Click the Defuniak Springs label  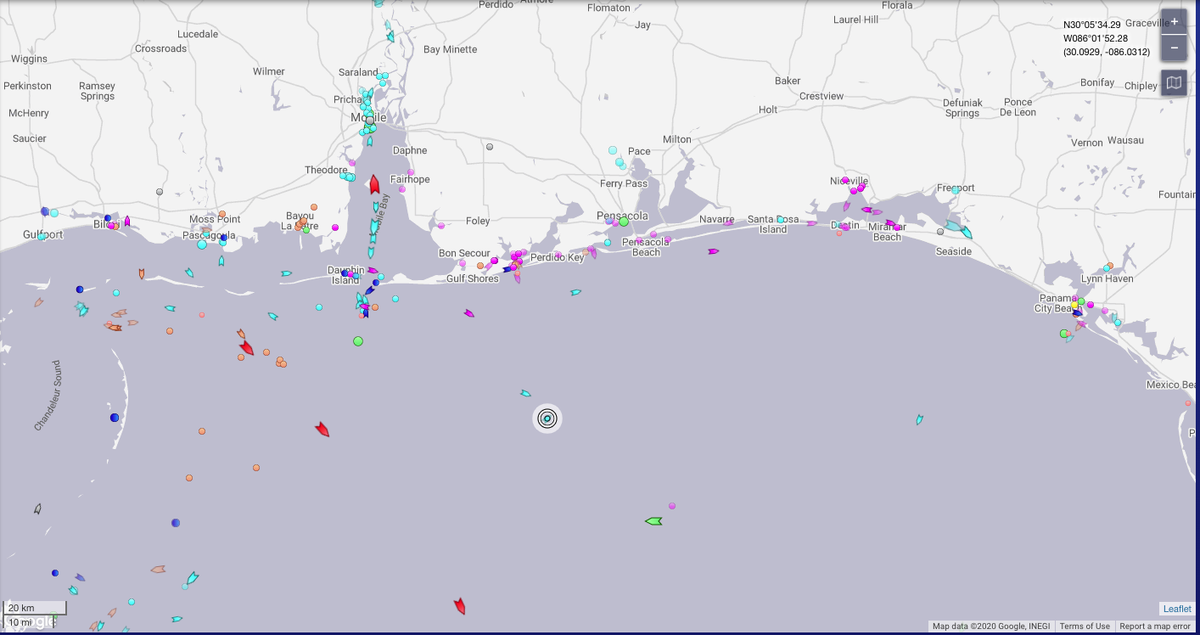(x=963, y=108)
